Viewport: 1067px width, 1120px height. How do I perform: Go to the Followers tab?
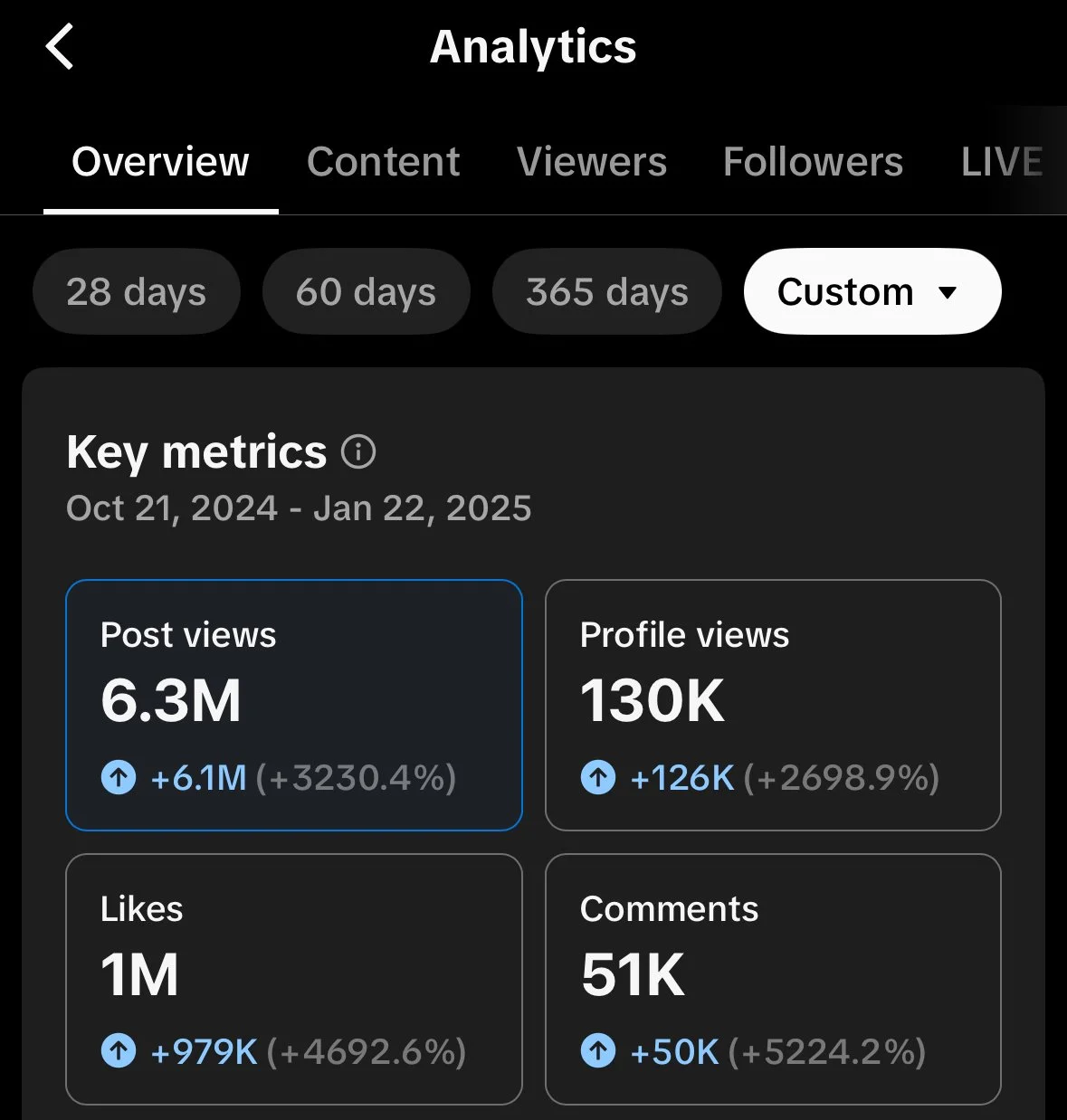813,162
